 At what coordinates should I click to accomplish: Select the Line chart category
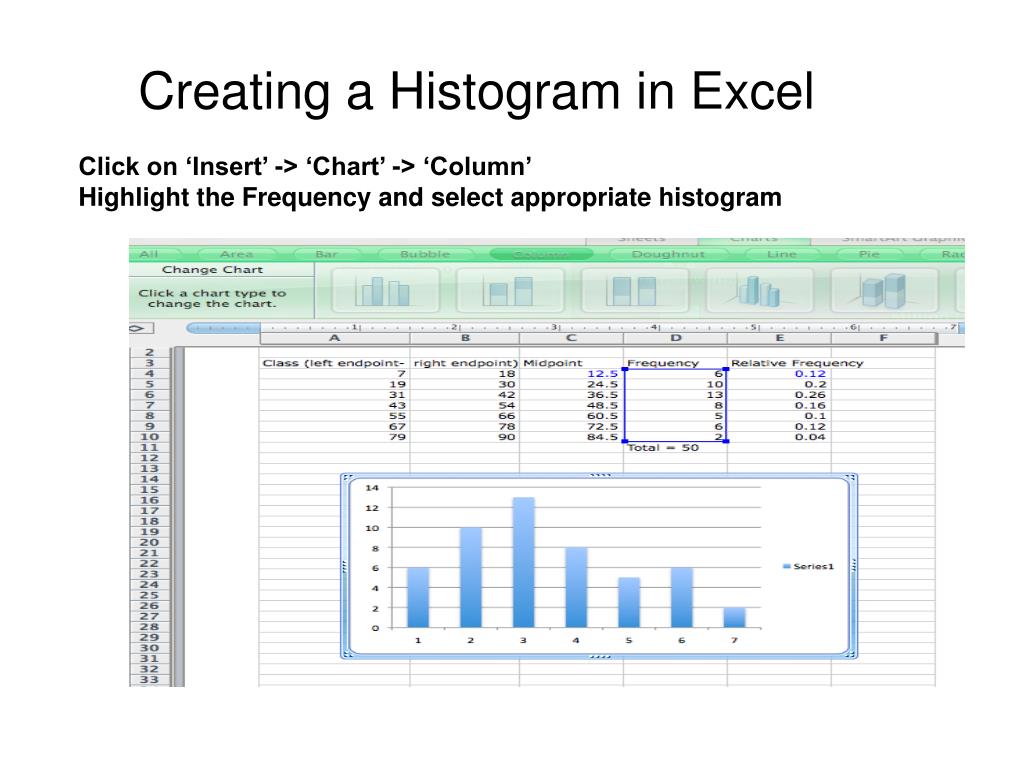pyautogui.click(x=781, y=255)
